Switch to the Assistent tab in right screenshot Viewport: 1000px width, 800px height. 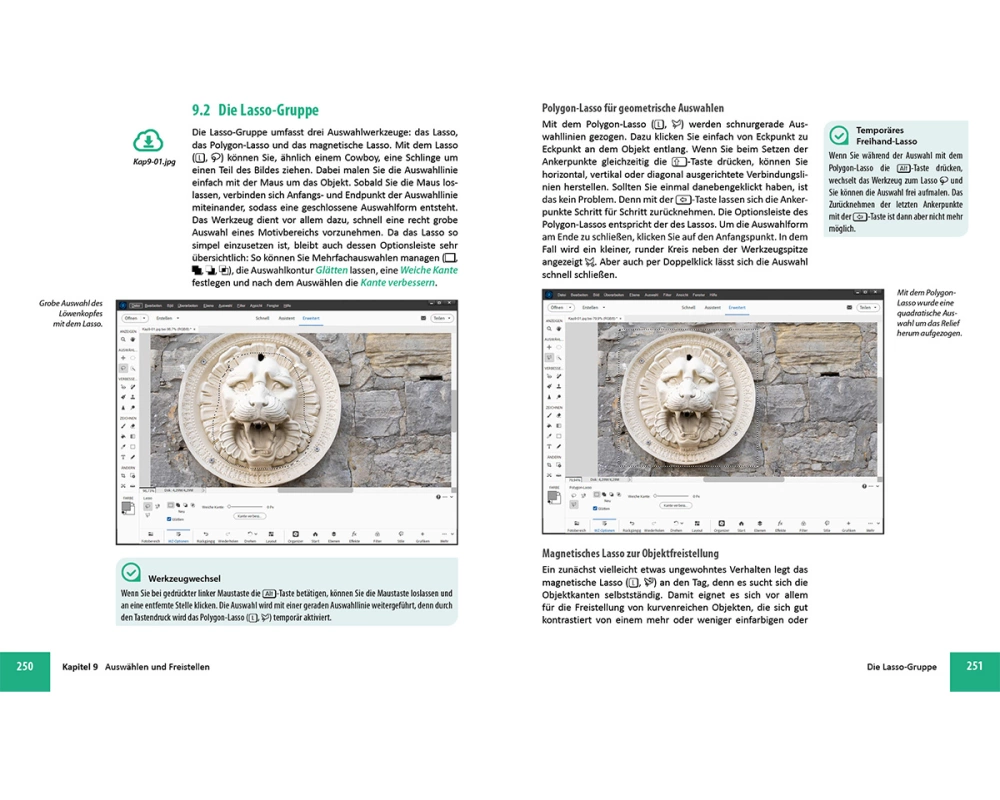[x=711, y=307]
